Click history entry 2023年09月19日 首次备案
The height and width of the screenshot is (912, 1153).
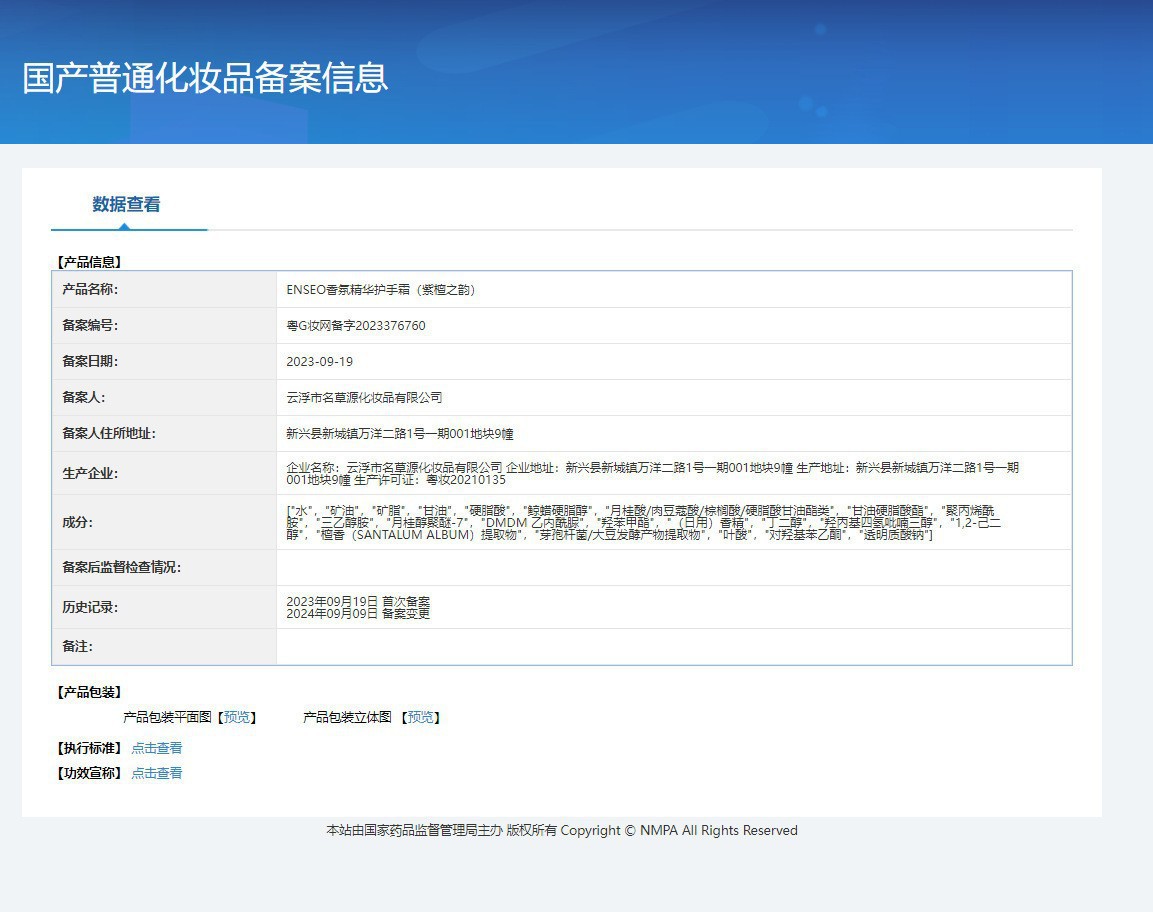point(358,602)
